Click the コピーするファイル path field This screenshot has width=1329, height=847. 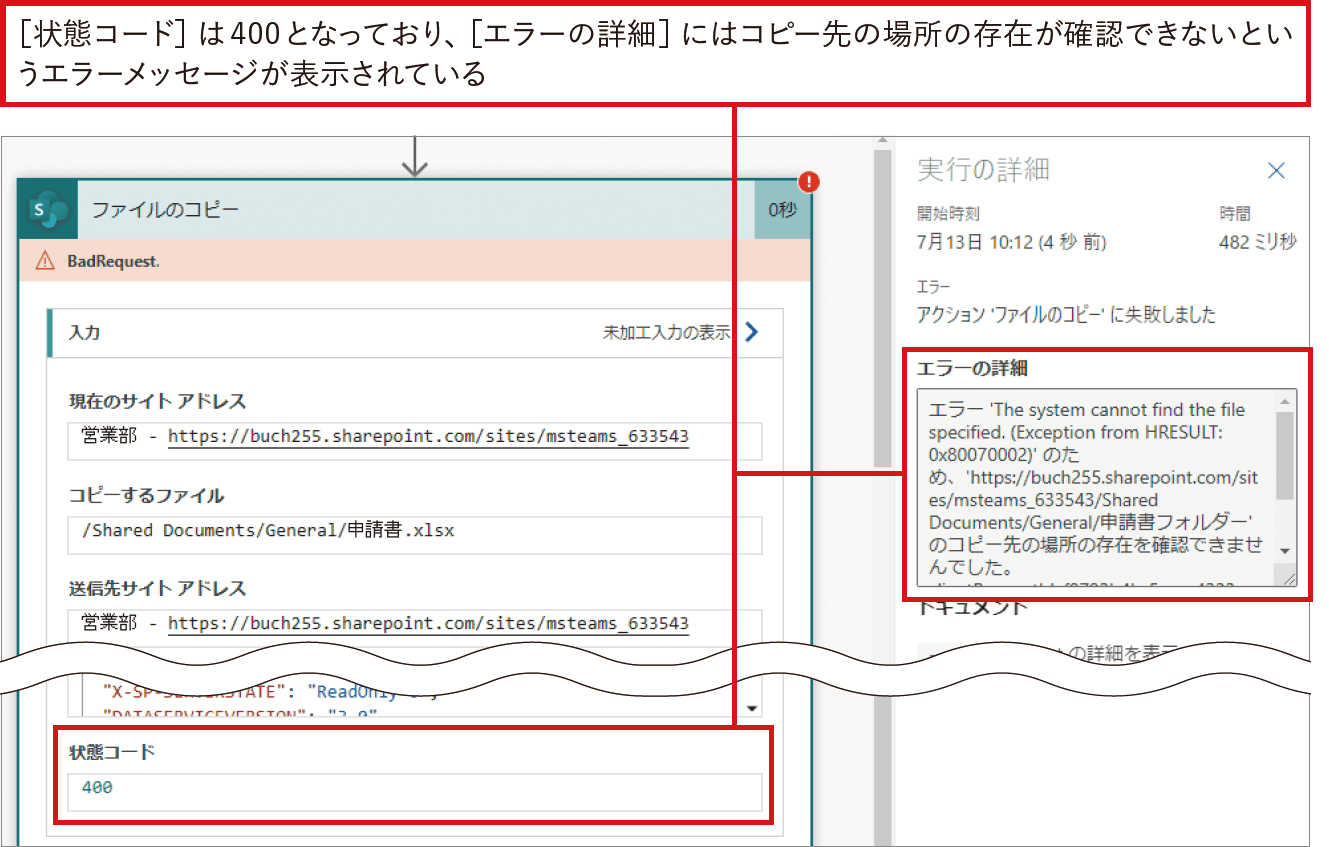[415, 535]
